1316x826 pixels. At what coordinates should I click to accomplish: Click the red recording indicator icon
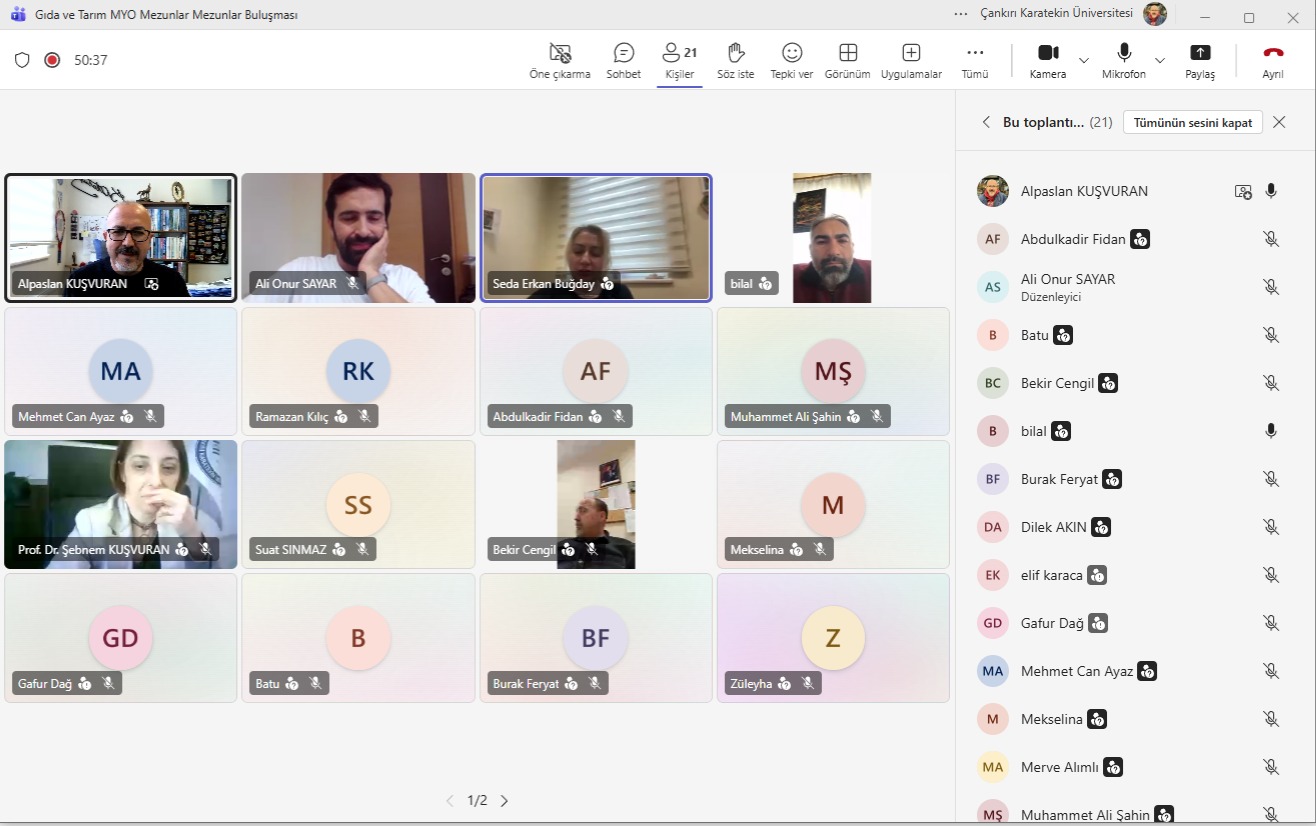pyautogui.click(x=52, y=60)
